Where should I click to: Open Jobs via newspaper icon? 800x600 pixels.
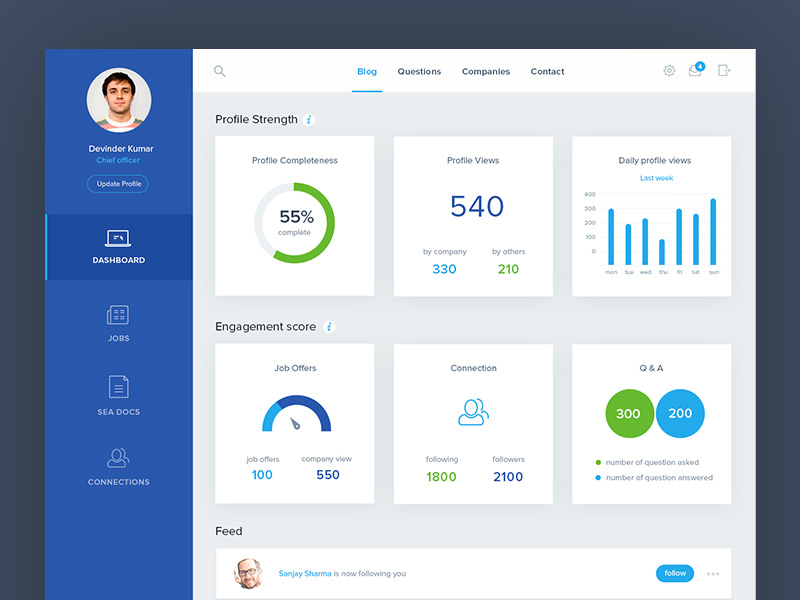[x=118, y=315]
